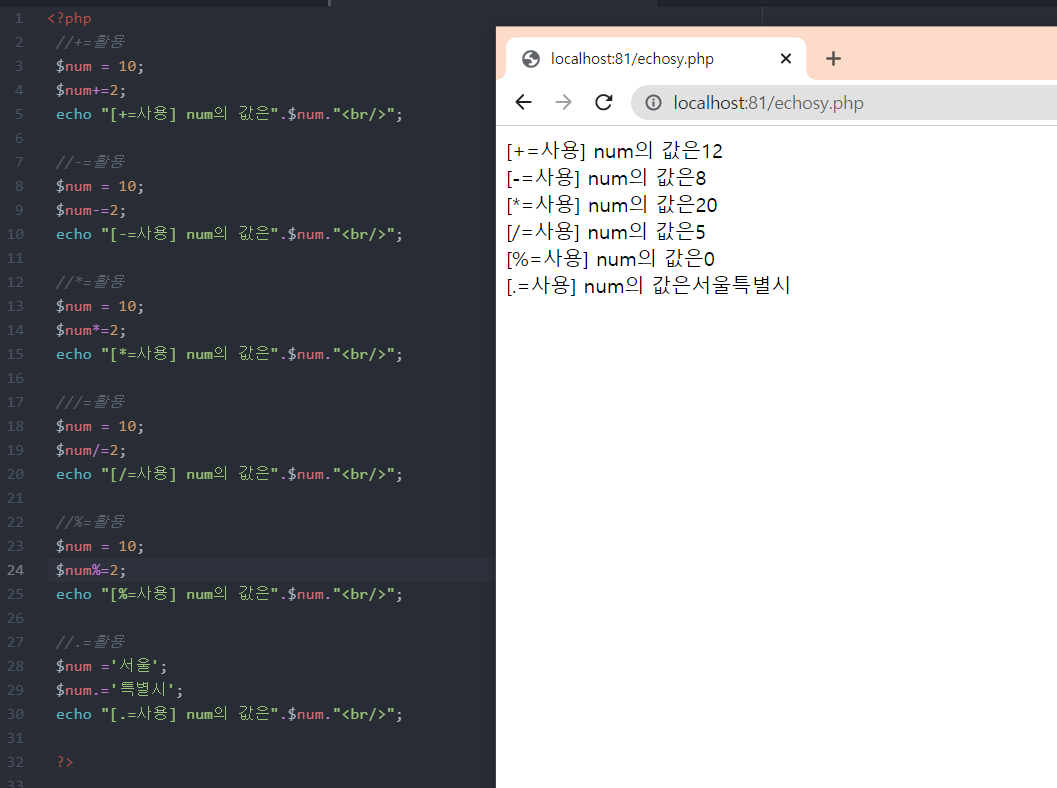Click code line $num+=2;
Screen dimensions: 1057x788
pos(91,90)
